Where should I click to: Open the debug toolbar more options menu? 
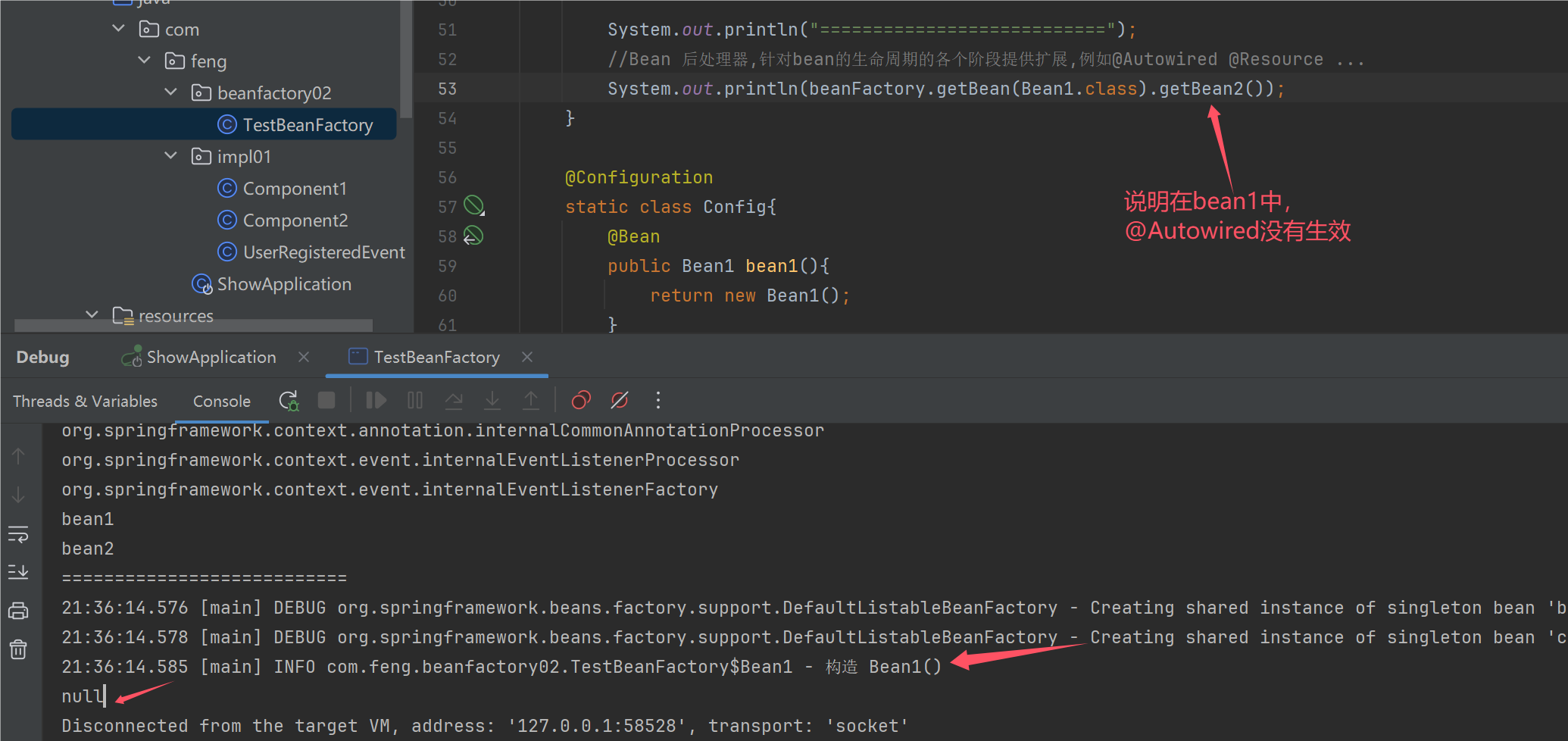(658, 400)
